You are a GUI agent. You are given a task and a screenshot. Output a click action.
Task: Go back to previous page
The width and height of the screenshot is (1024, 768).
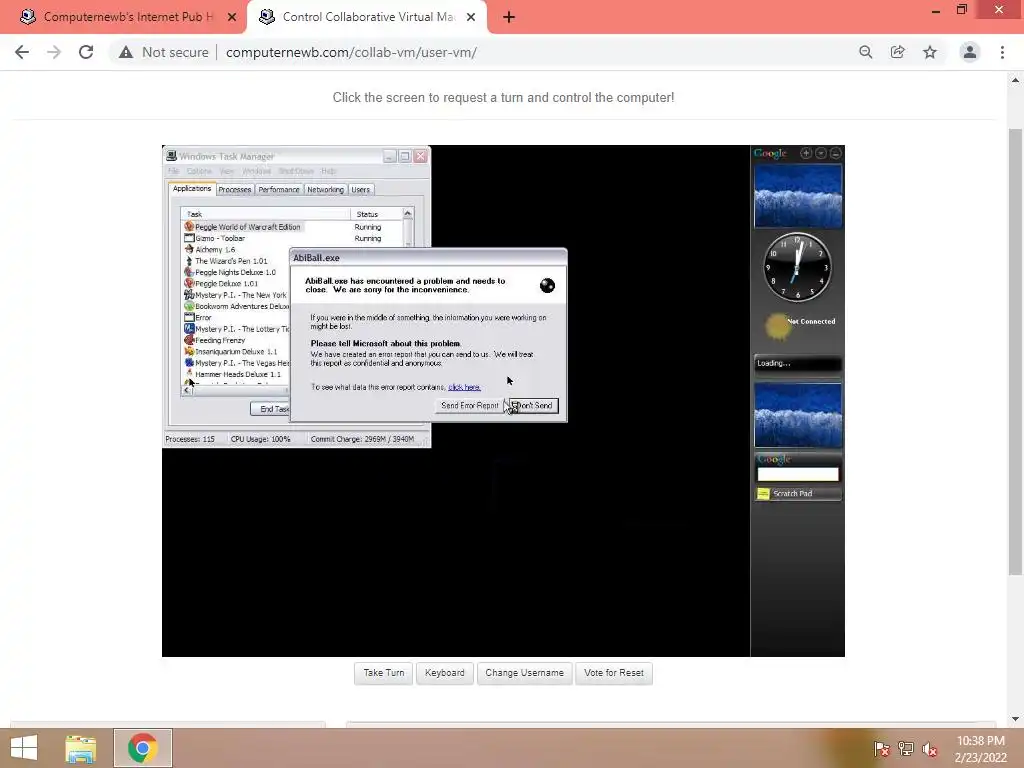pyautogui.click(x=22, y=52)
